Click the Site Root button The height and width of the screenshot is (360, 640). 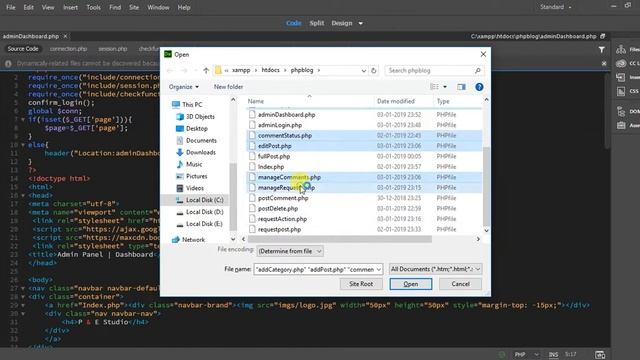[361, 284]
